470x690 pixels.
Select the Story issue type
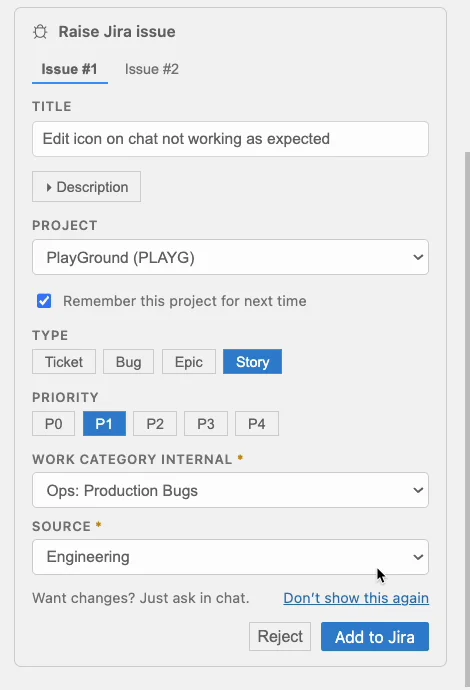pyautogui.click(x=253, y=362)
